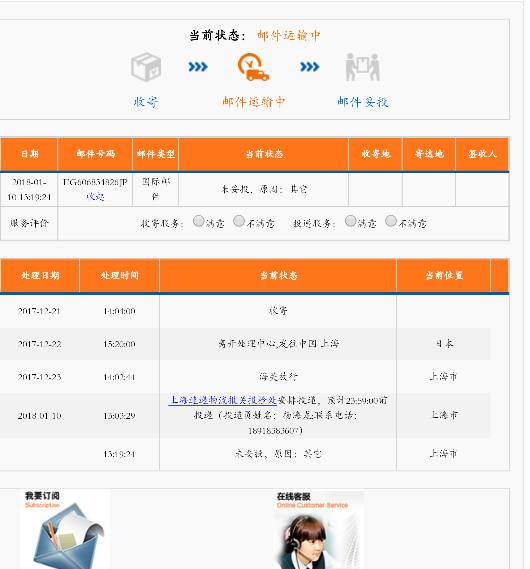Viewport: 530px width, 569px height.
Task: Click the 处理时间 column header
Action: point(119,275)
